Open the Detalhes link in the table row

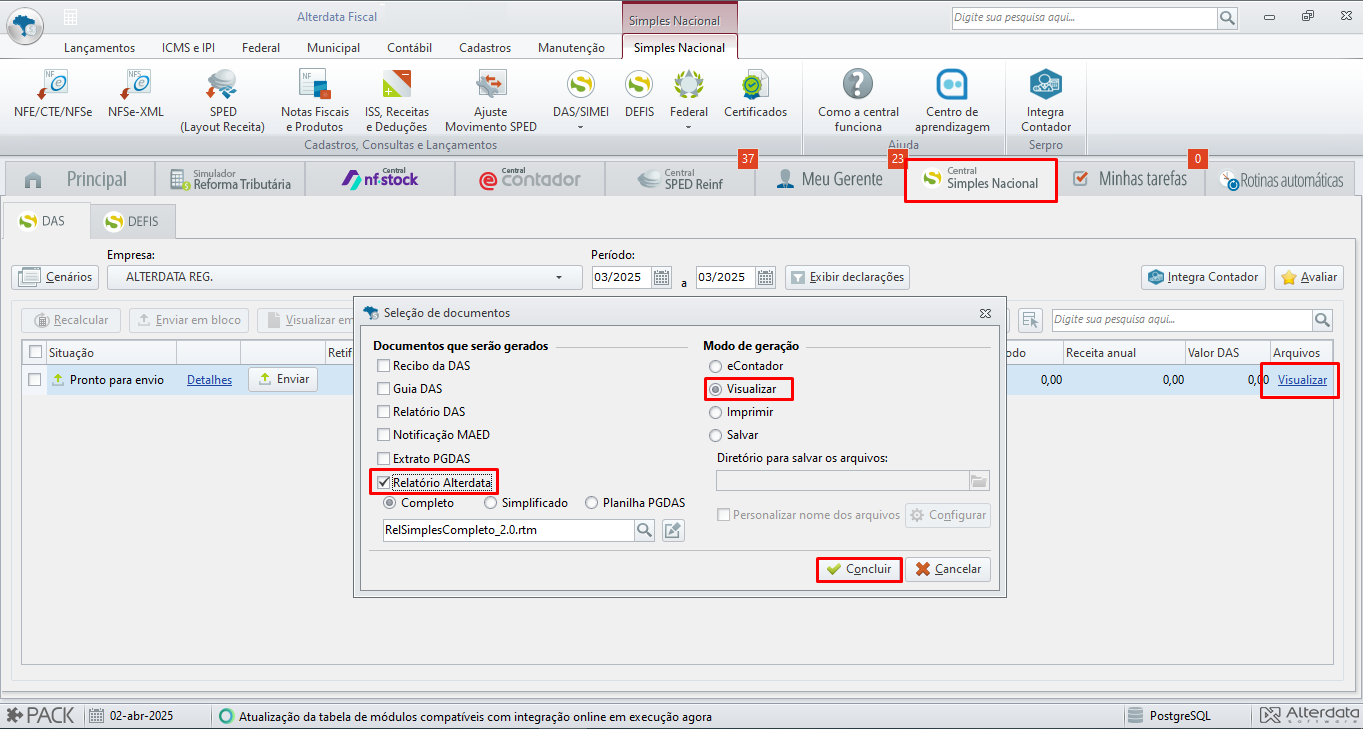point(209,380)
